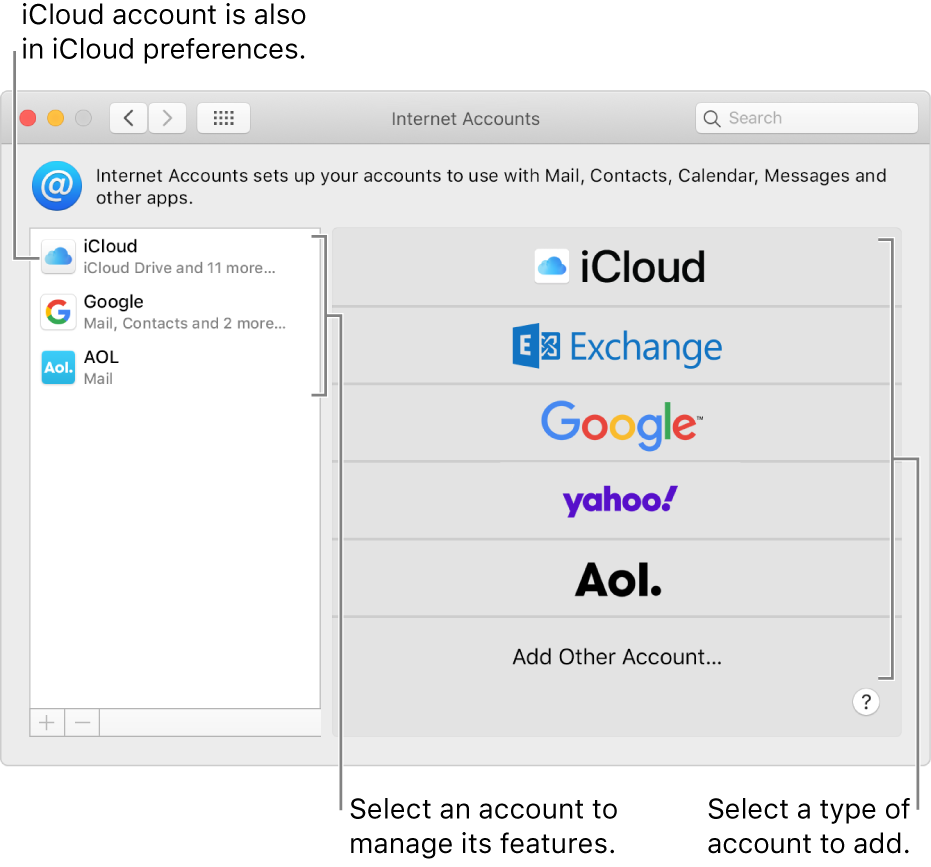The height and width of the screenshot is (867, 931).
Task: Go forward with the right chevron button
Action: click(x=167, y=118)
